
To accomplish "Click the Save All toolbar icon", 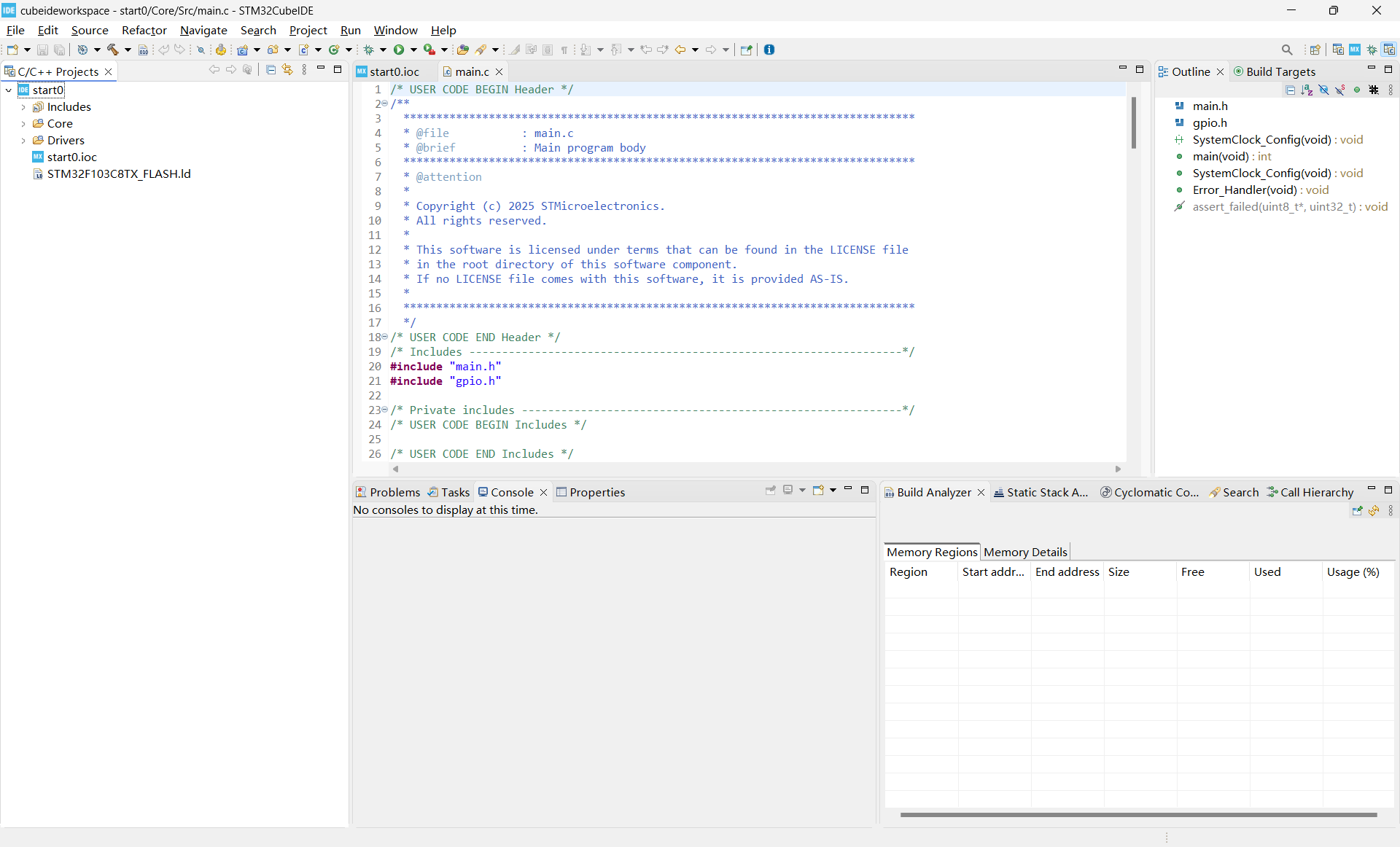I will (x=60, y=50).
